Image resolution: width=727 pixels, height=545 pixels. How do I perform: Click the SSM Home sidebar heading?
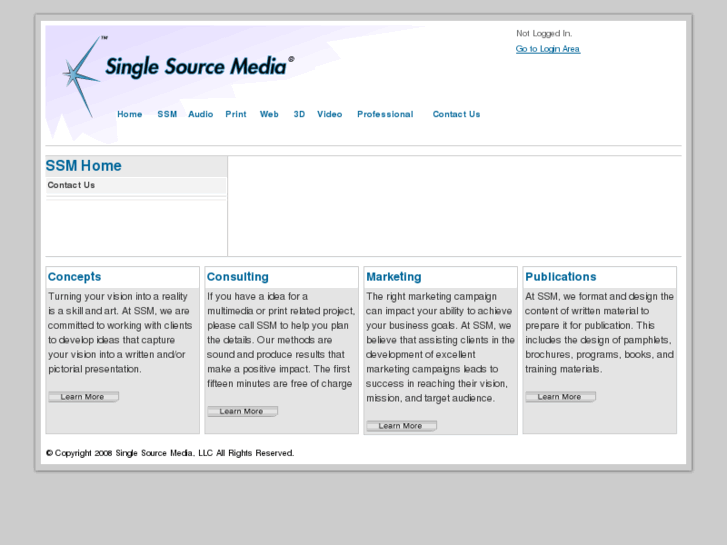point(83,166)
